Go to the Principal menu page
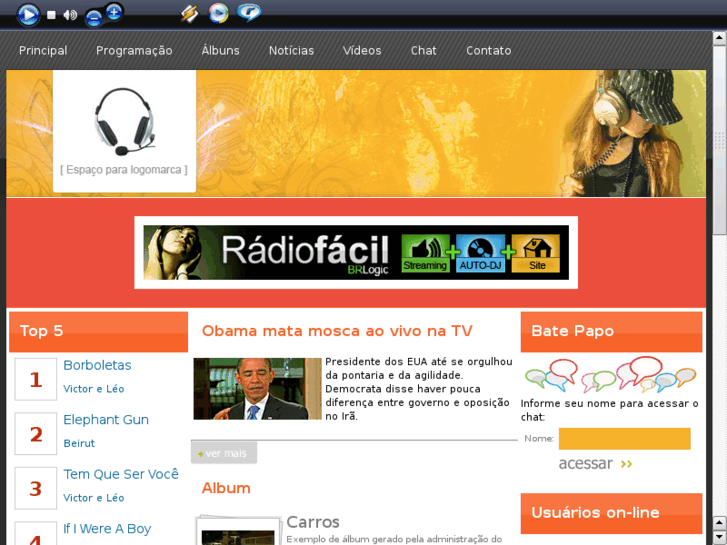Screen dimensions: 727x545 coord(43,51)
